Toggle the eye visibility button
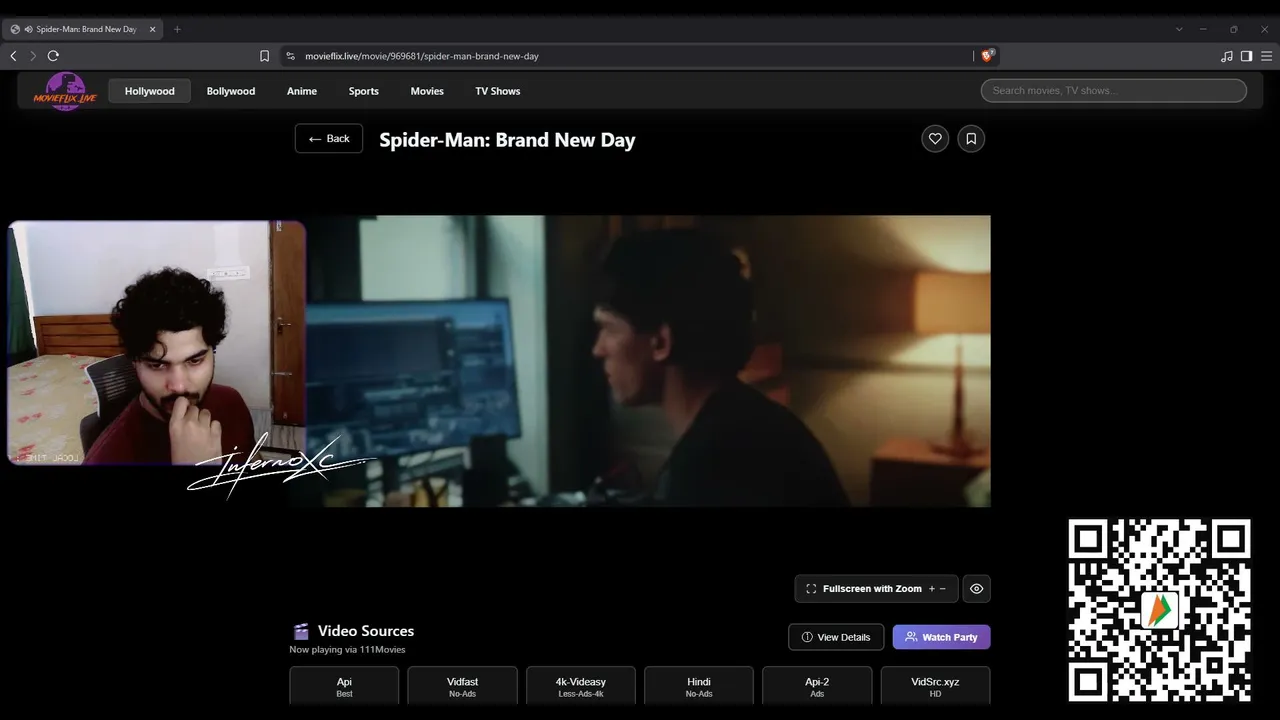1280x720 pixels. (976, 589)
